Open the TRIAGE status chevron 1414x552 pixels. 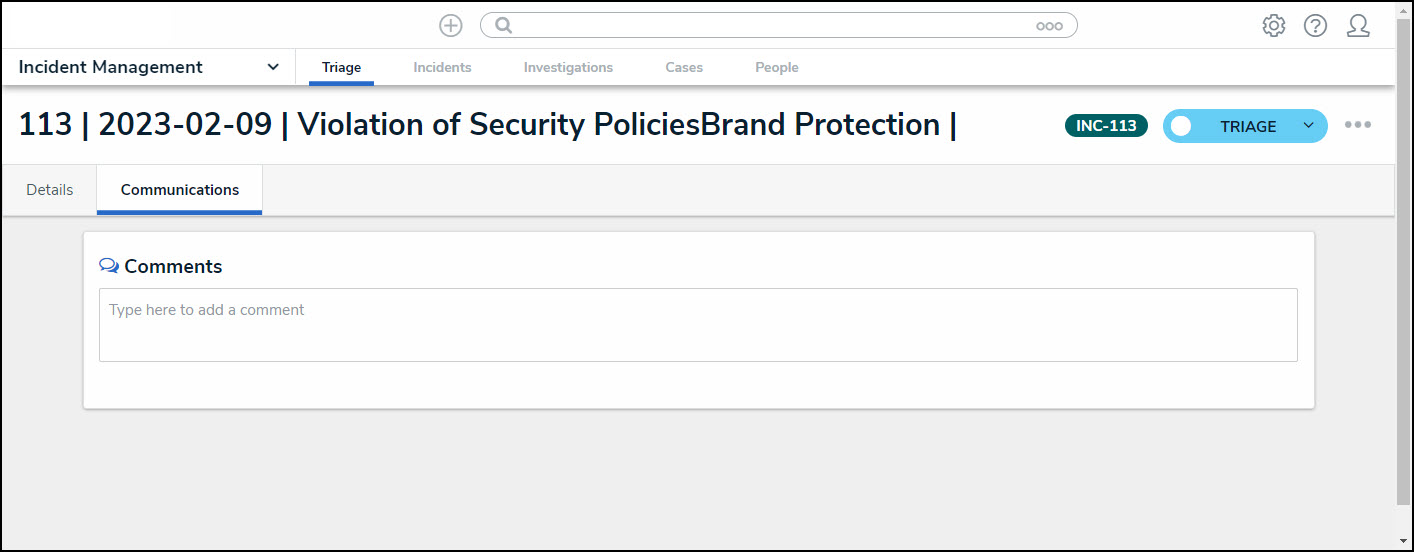point(1308,126)
